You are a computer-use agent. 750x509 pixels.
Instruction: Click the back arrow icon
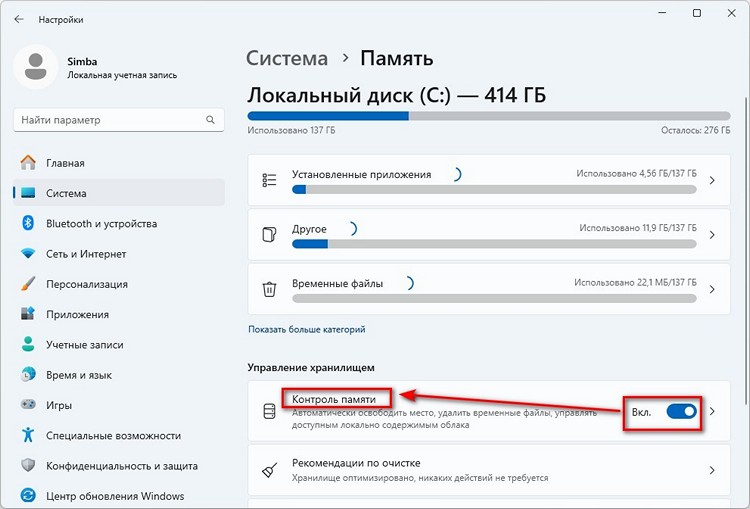[x=19, y=19]
